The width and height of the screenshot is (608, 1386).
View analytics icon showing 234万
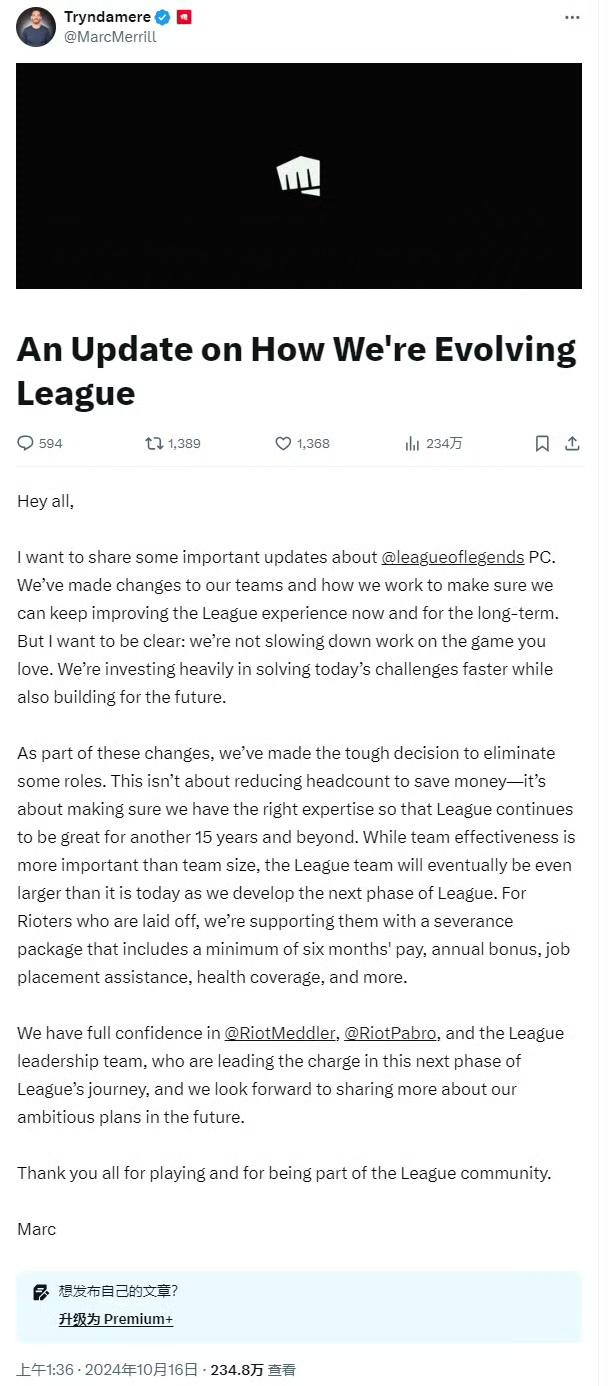pos(412,443)
